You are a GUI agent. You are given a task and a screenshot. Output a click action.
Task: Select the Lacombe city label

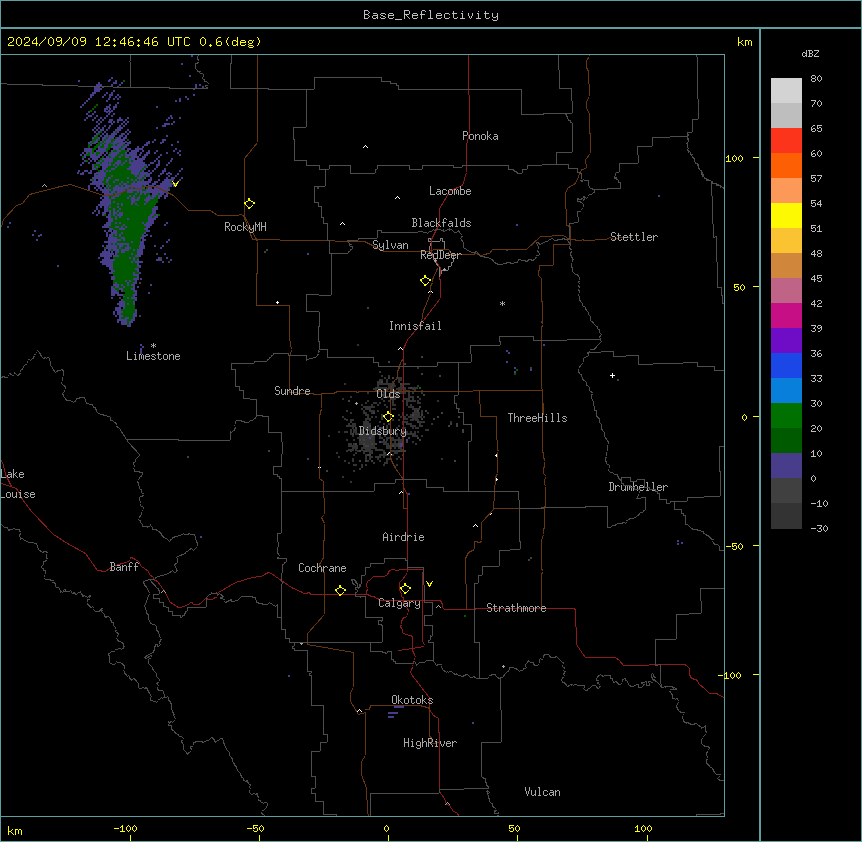coord(450,191)
